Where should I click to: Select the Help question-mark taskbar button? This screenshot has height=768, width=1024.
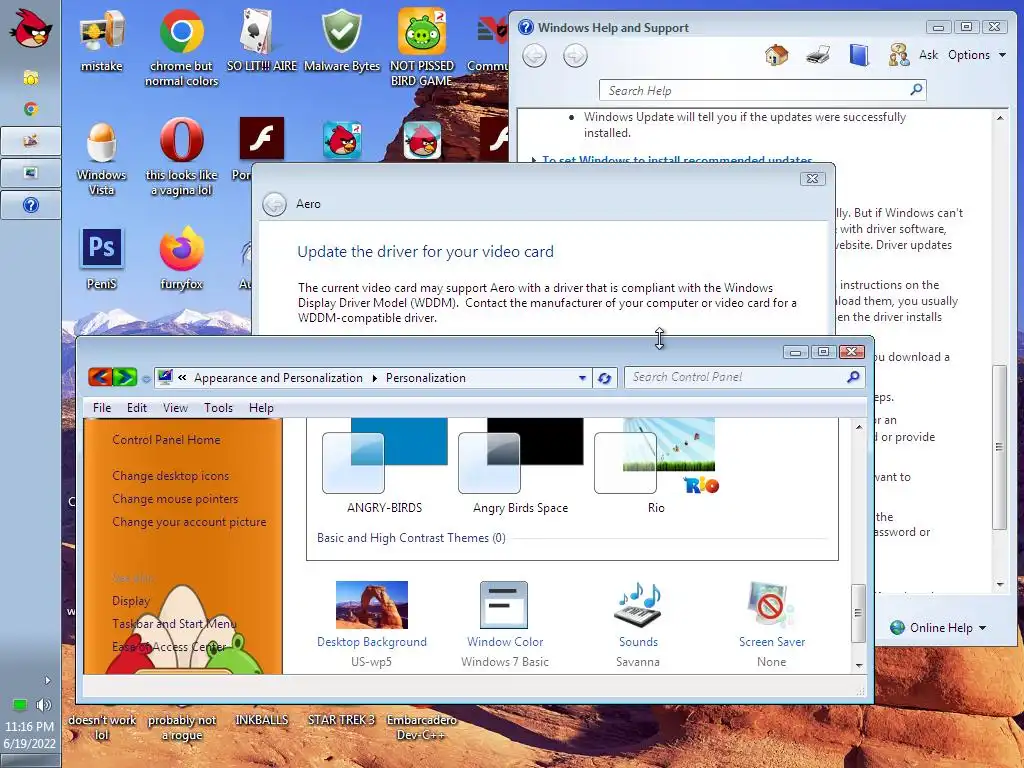click(31, 205)
